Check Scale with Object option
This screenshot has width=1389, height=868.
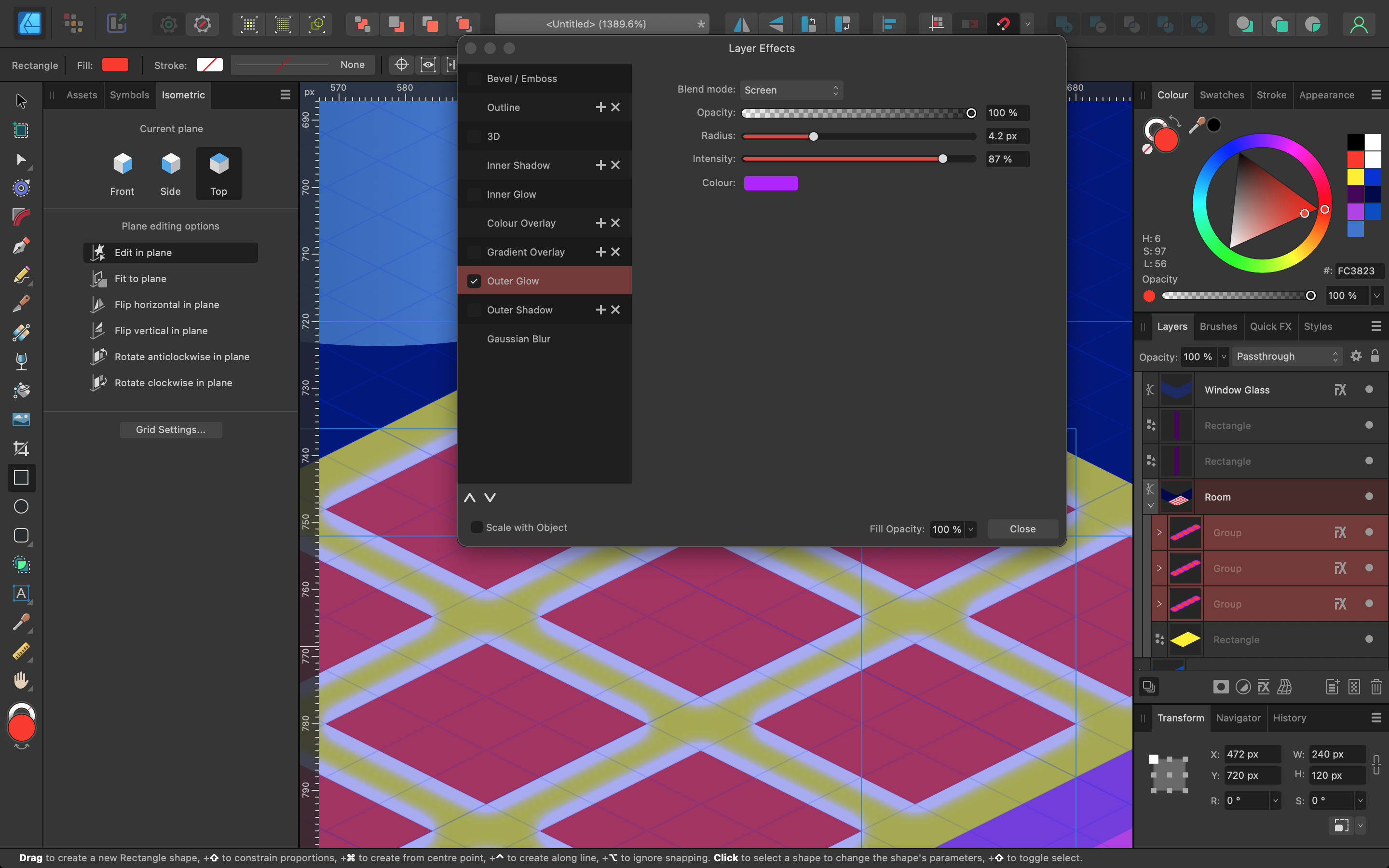point(477,528)
